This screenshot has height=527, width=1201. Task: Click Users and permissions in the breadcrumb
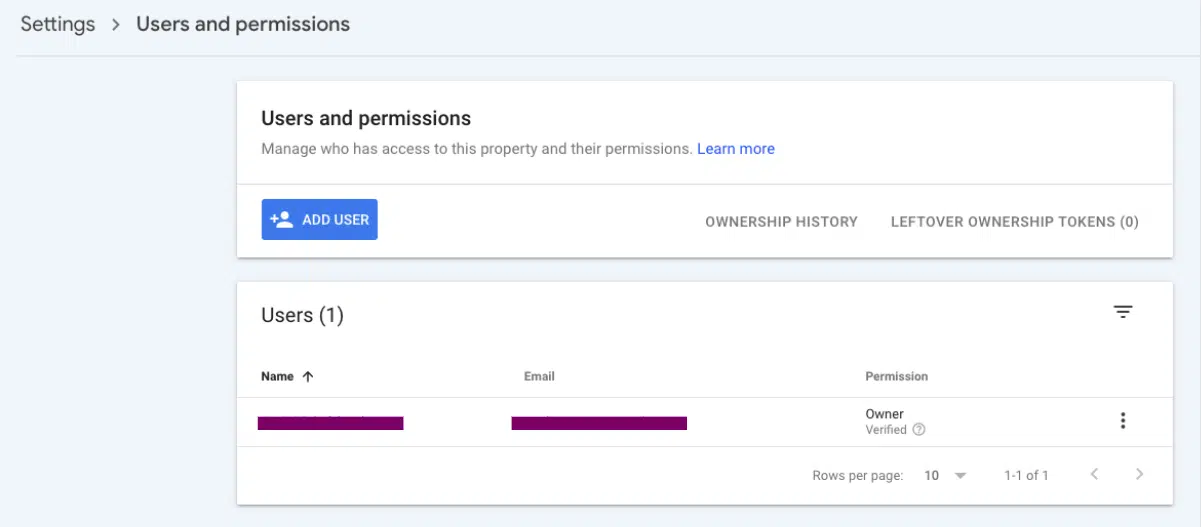tap(243, 24)
